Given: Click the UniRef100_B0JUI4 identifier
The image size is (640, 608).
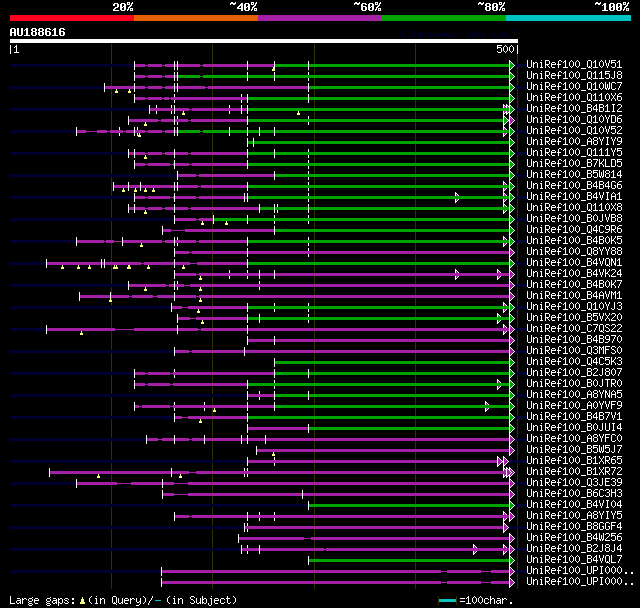Looking at the screenshot, I should [x=574, y=428].
